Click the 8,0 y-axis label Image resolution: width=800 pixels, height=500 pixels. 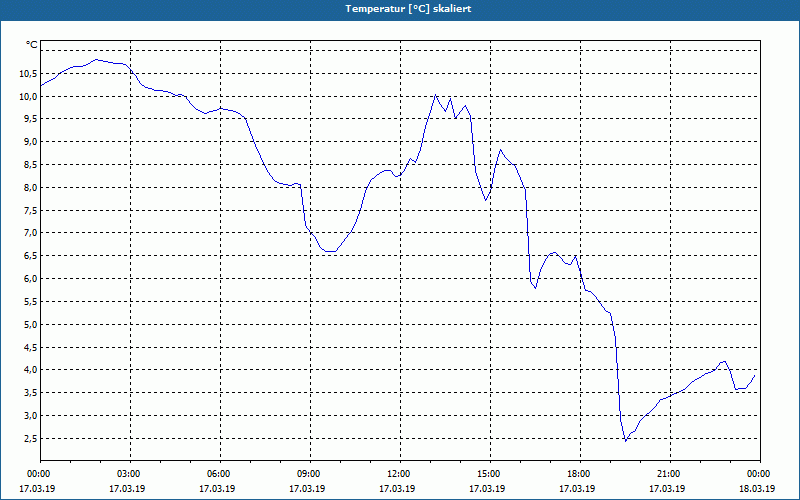pos(30,188)
